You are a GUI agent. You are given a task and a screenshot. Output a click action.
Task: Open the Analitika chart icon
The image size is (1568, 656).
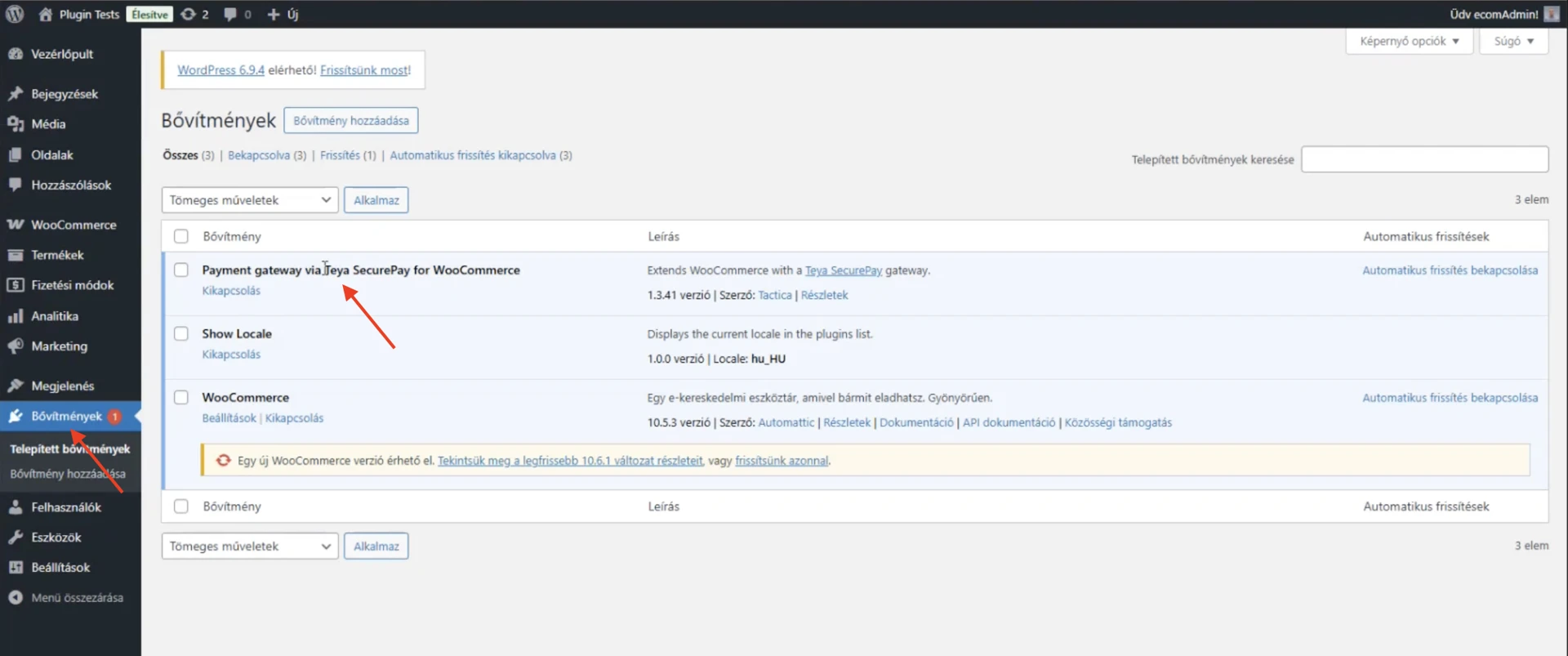[x=16, y=316]
